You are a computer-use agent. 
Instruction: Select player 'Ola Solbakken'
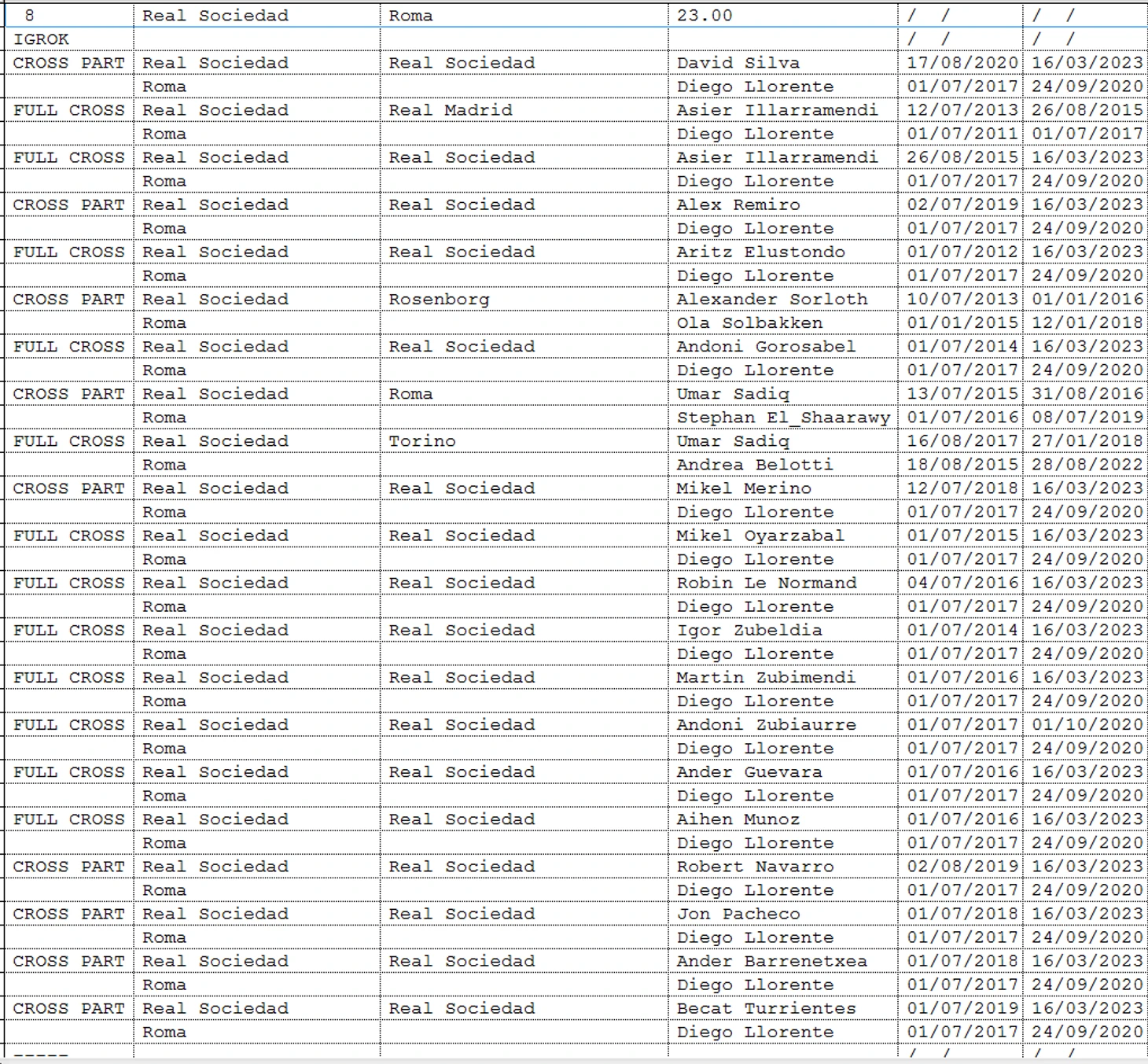749,322
